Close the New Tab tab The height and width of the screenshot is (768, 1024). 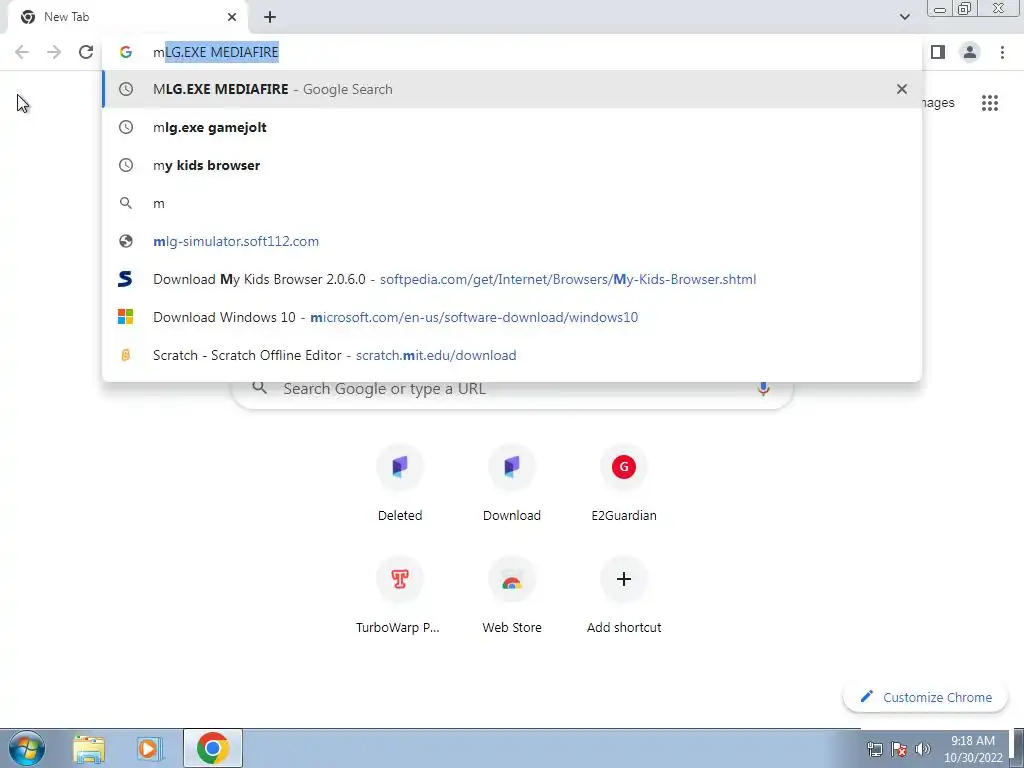point(232,17)
